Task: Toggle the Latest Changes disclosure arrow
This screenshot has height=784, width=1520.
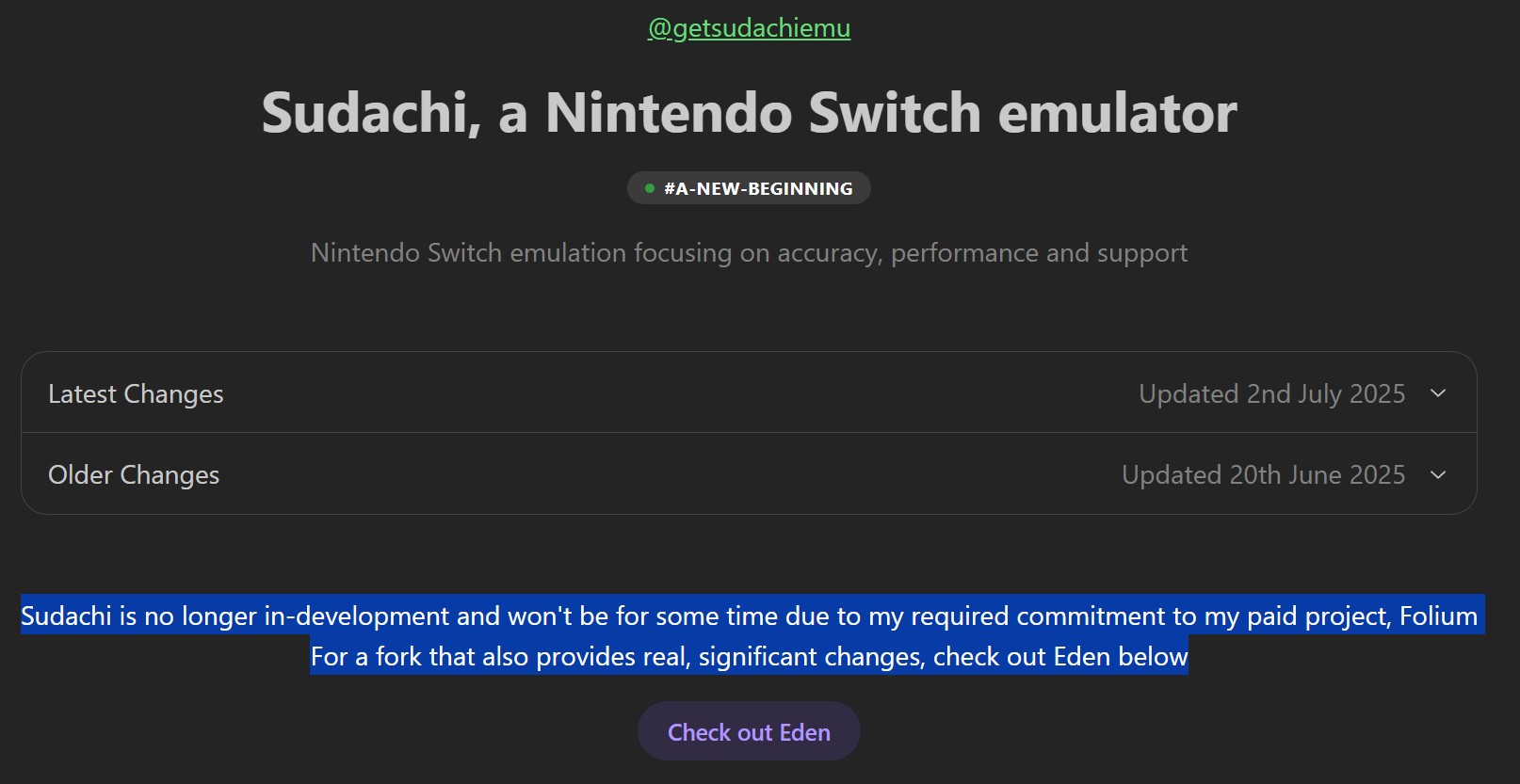Action: [1438, 393]
